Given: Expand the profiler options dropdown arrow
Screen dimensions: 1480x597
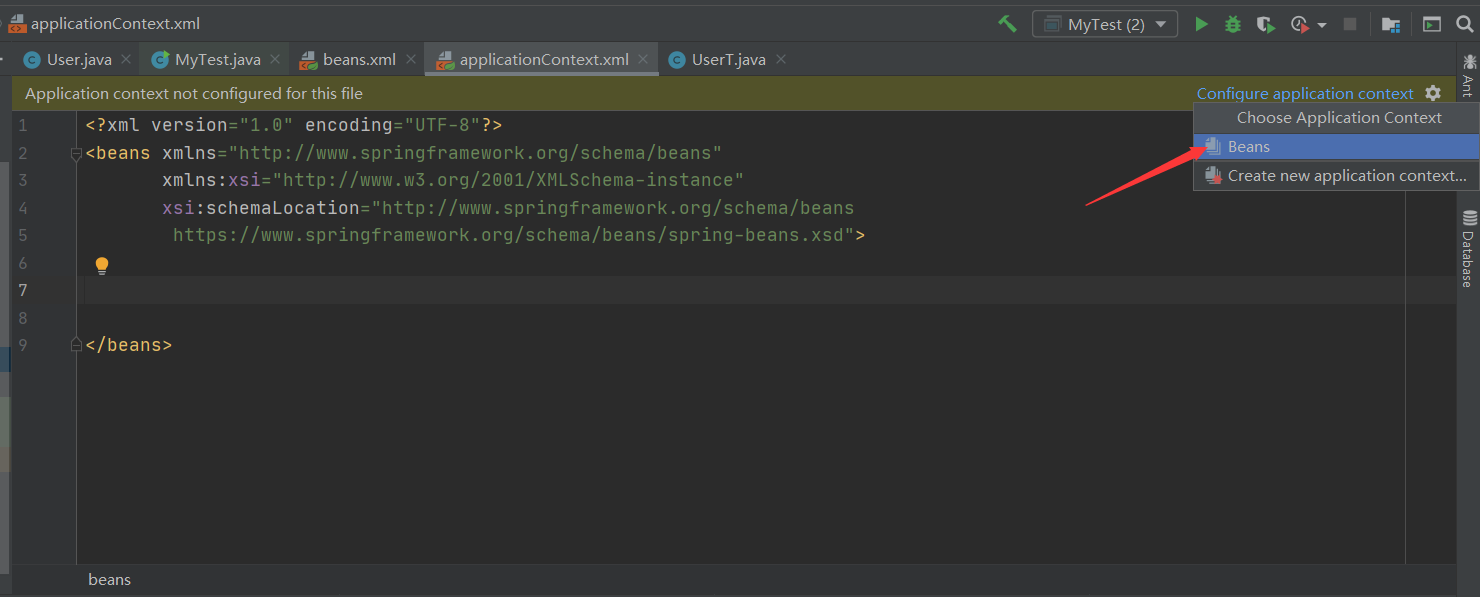Looking at the screenshot, I should [1322, 24].
